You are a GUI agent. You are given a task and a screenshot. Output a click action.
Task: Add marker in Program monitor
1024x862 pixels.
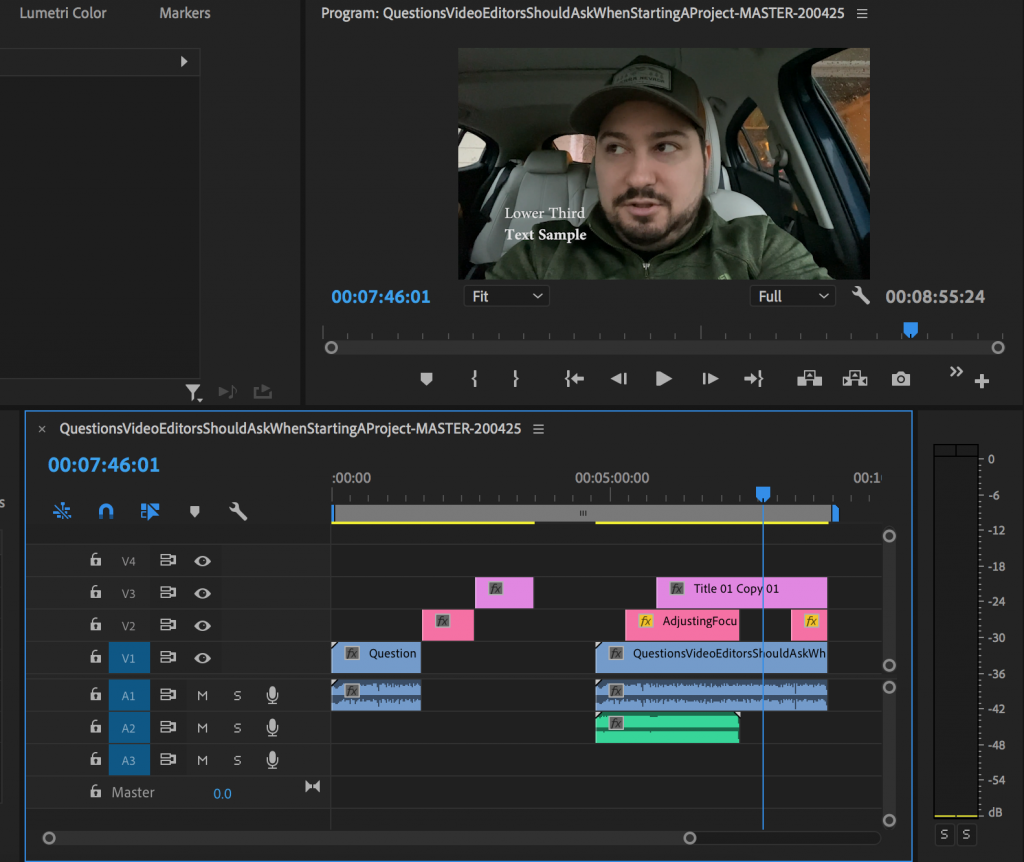coord(426,379)
